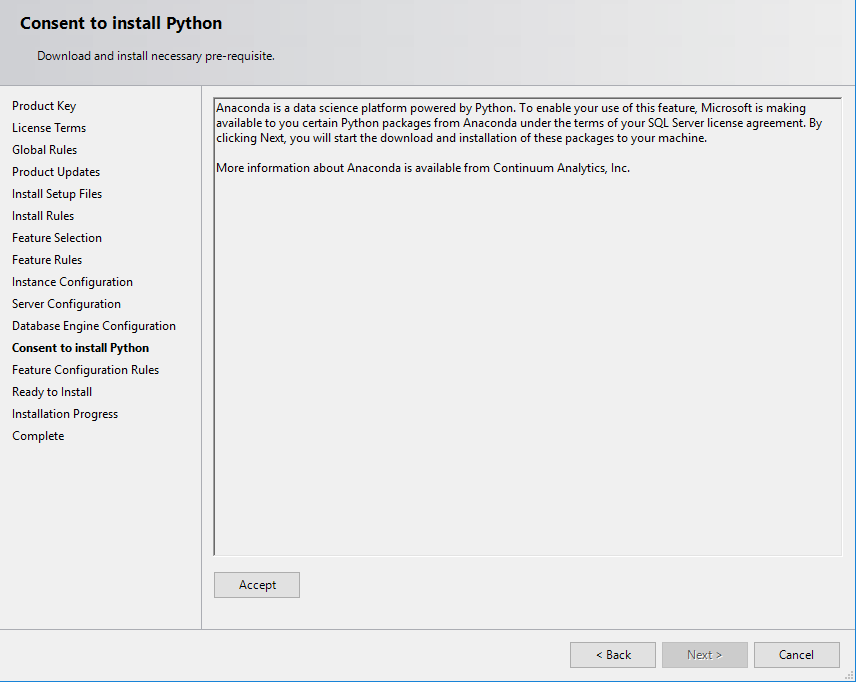Open the Feature Rules step
Viewport: 856px width, 682px height.
coord(46,259)
